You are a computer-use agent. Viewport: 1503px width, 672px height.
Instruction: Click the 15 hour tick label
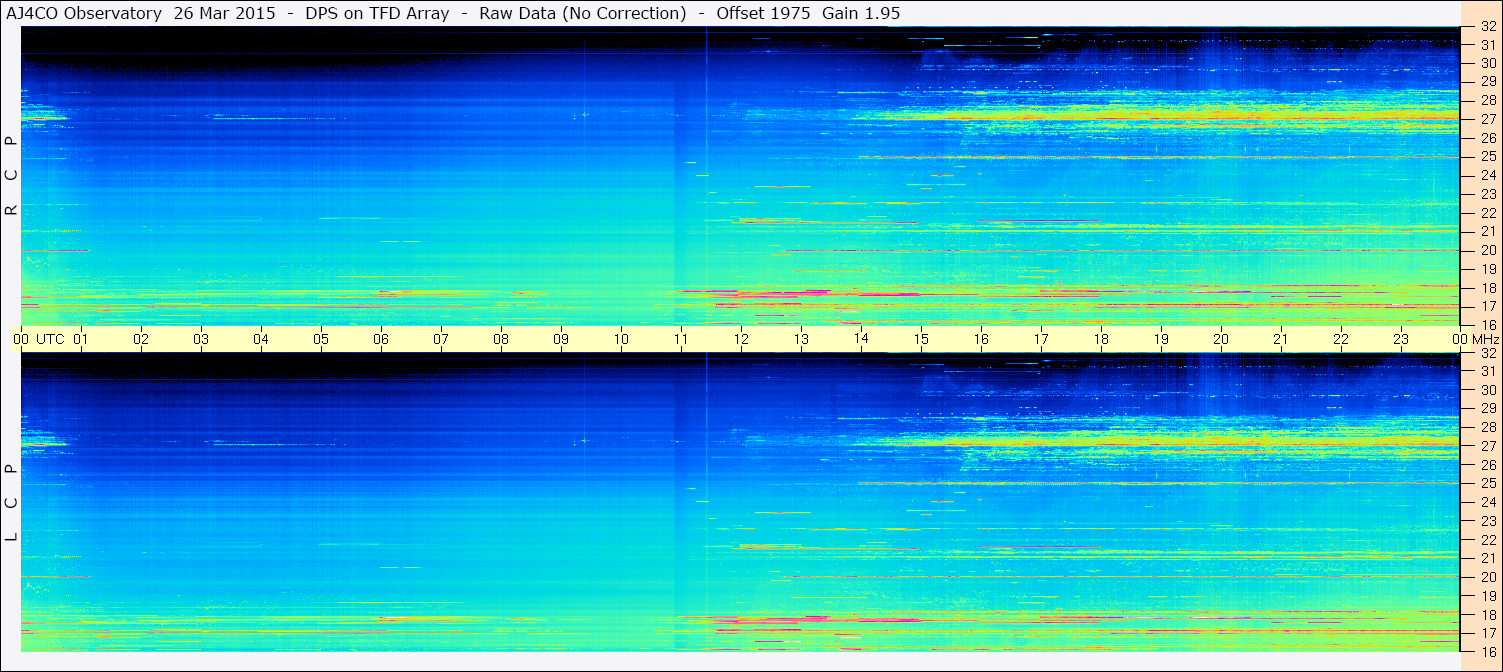[x=921, y=339]
